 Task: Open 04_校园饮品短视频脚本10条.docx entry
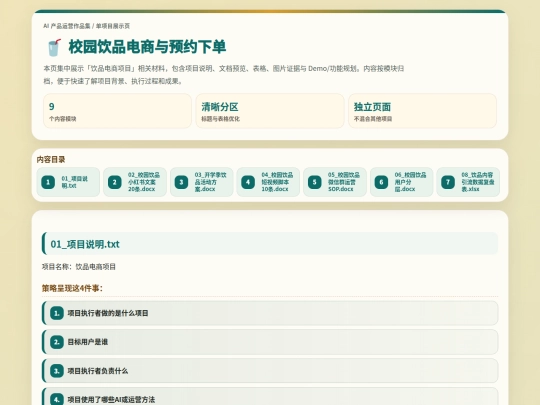click(268, 182)
